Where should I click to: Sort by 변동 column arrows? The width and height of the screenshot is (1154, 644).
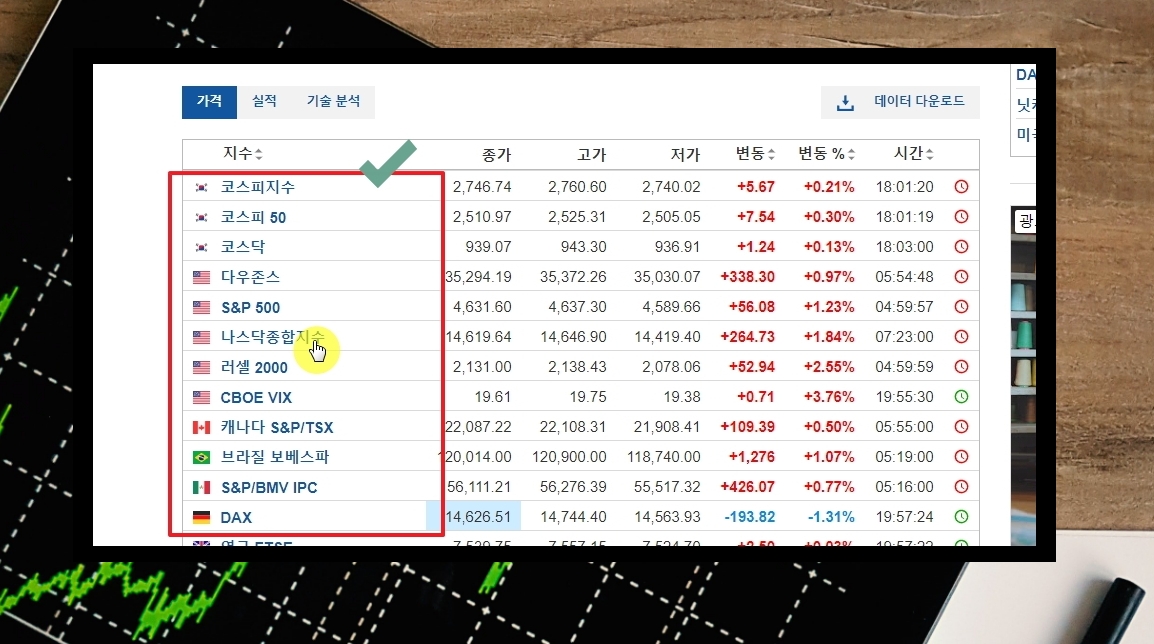pos(771,154)
